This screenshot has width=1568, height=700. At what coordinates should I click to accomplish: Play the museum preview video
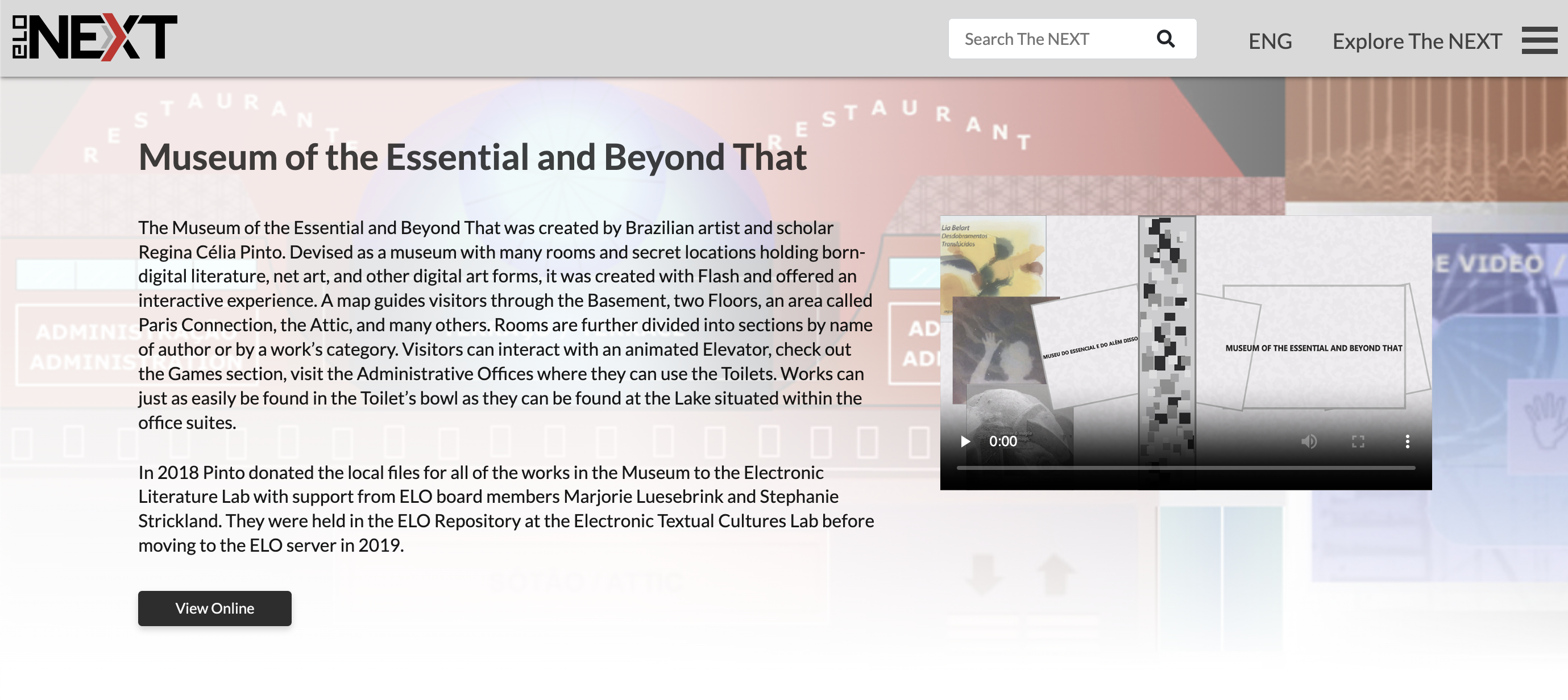point(965,441)
